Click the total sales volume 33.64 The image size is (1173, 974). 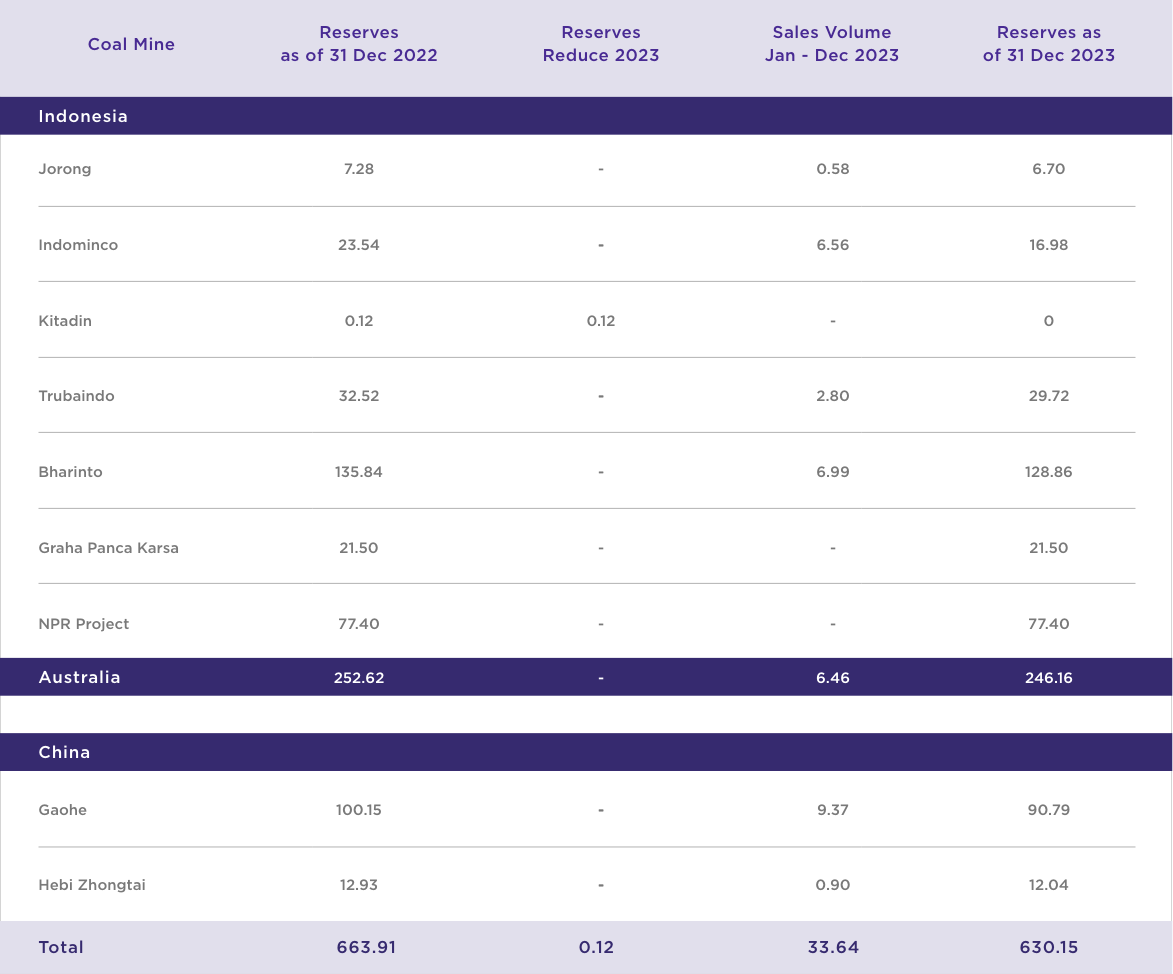833,947
